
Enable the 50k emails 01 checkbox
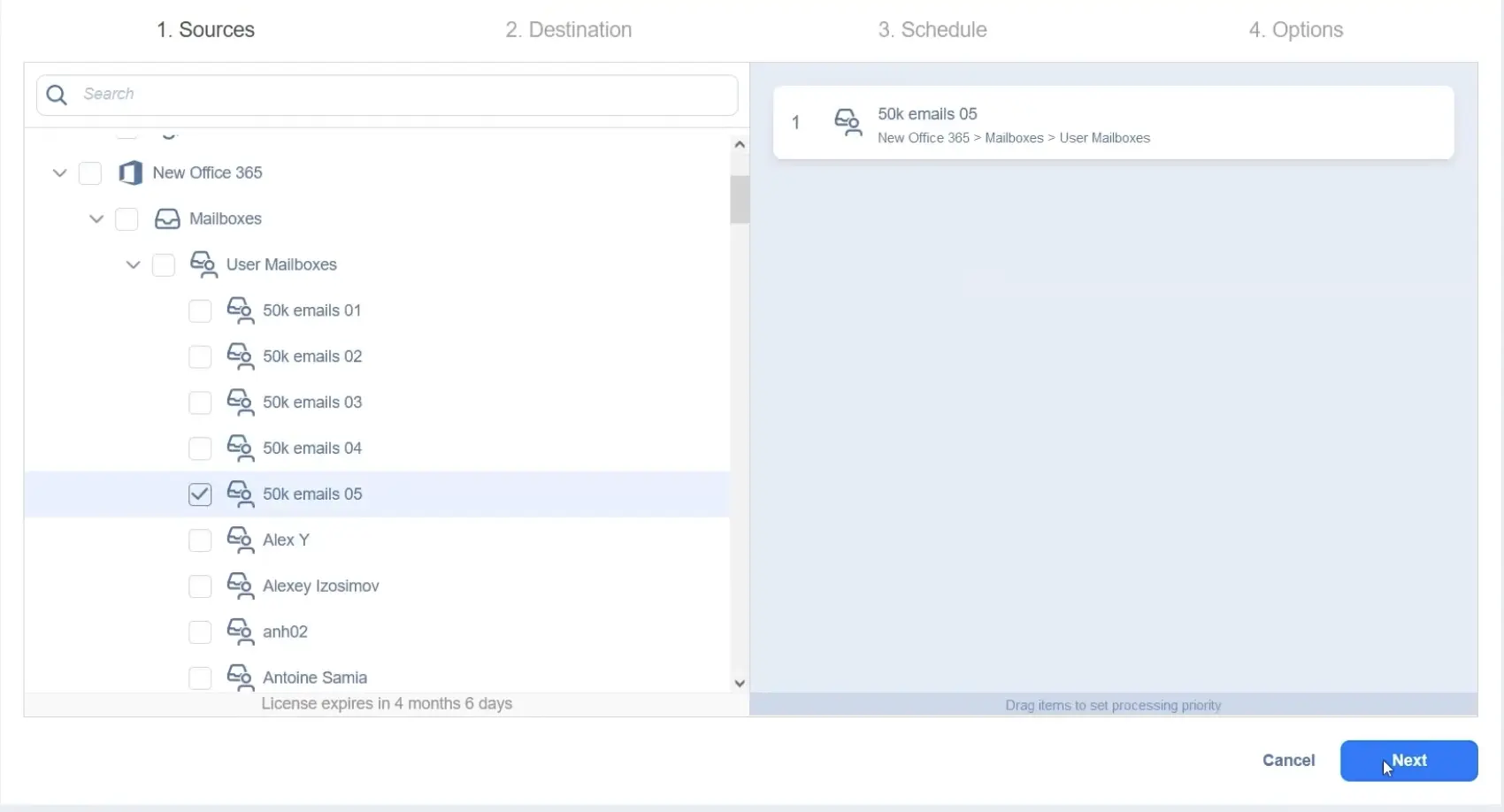(x=200, y=311)
